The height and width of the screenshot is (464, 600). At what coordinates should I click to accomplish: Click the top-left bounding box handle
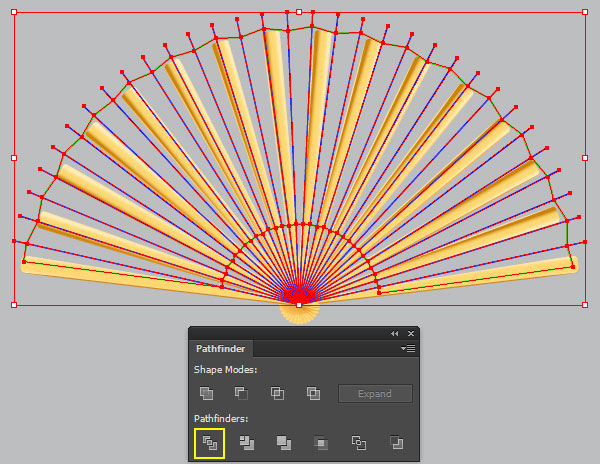(14, 12)
